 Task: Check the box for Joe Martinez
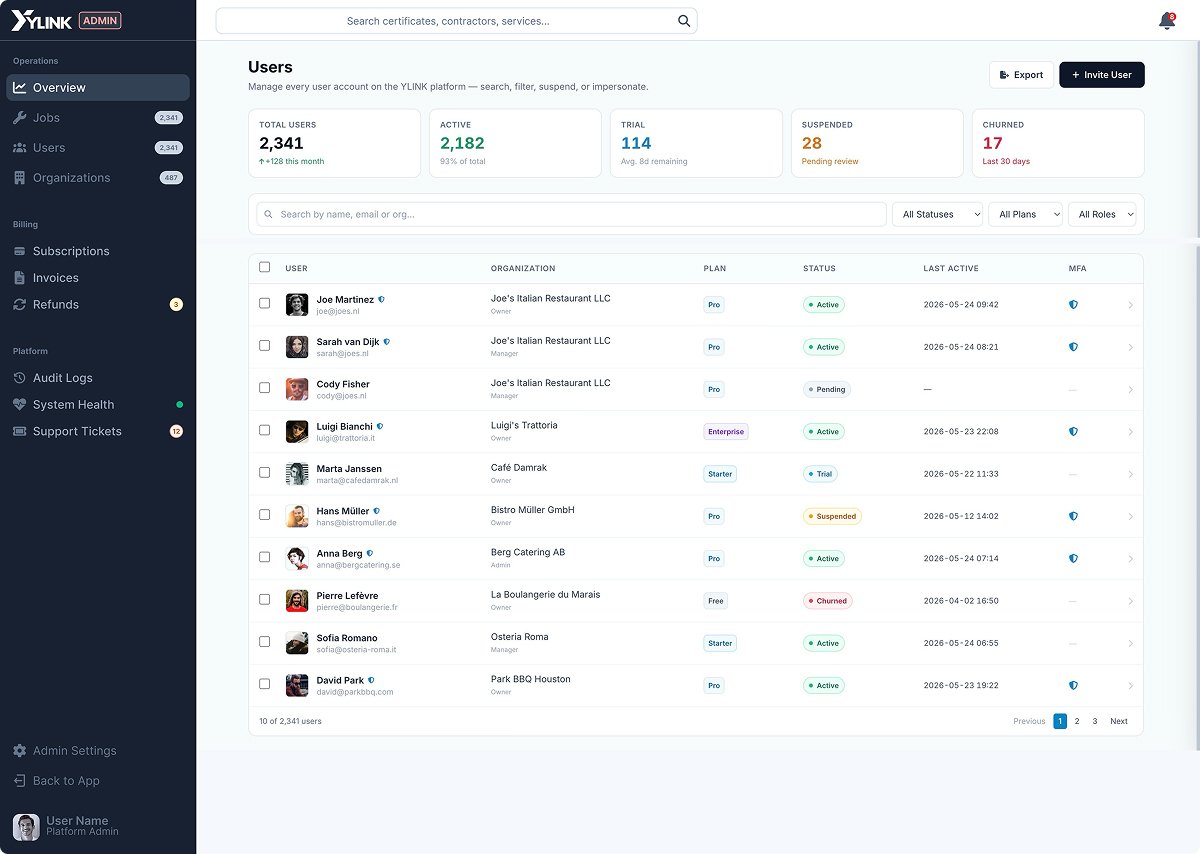pos(264,303)
